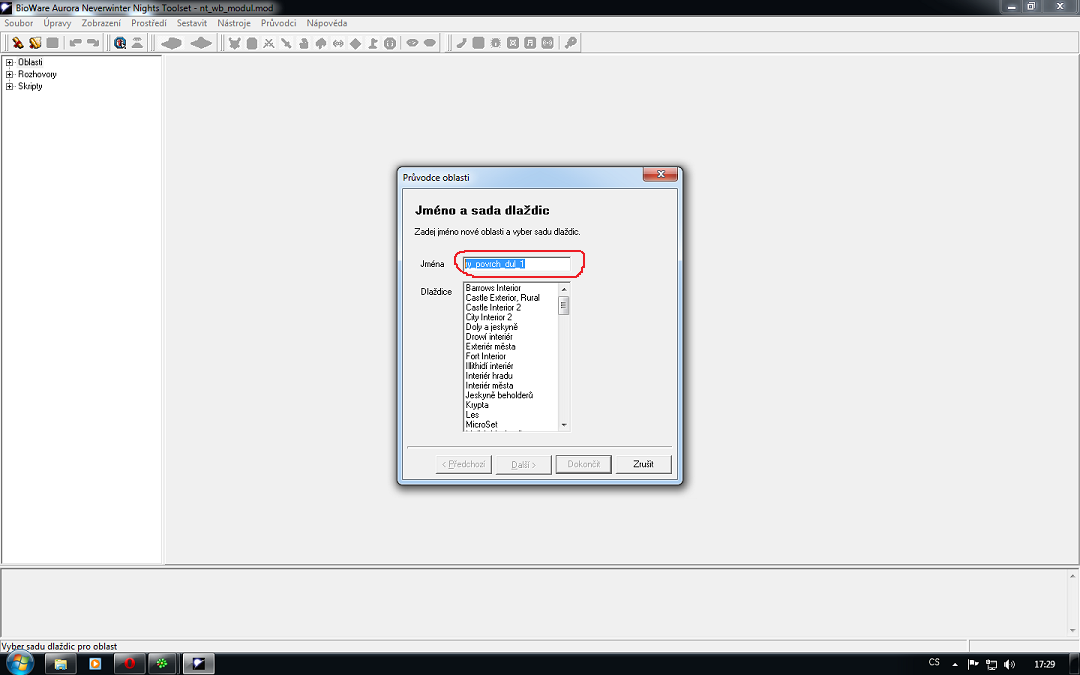1080x675 pixels.
Task: Click the creature head toolbar icon
Action: tap(234, 43)
